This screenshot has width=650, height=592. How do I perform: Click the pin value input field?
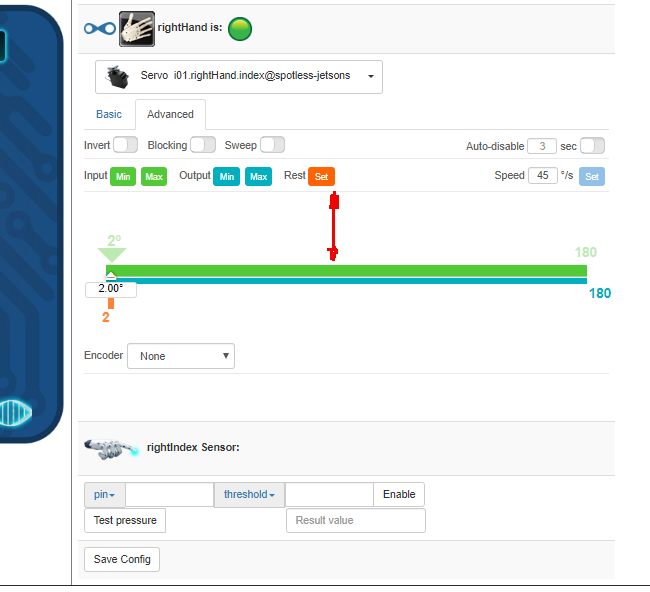pos(169,495)
